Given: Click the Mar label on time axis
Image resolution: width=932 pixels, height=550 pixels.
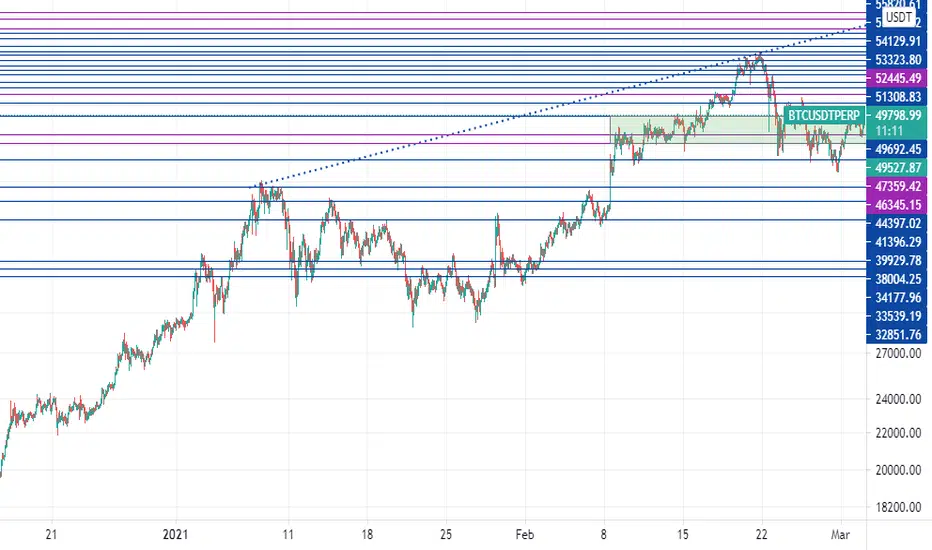Looking at the screenshot, I should [840, 535].
